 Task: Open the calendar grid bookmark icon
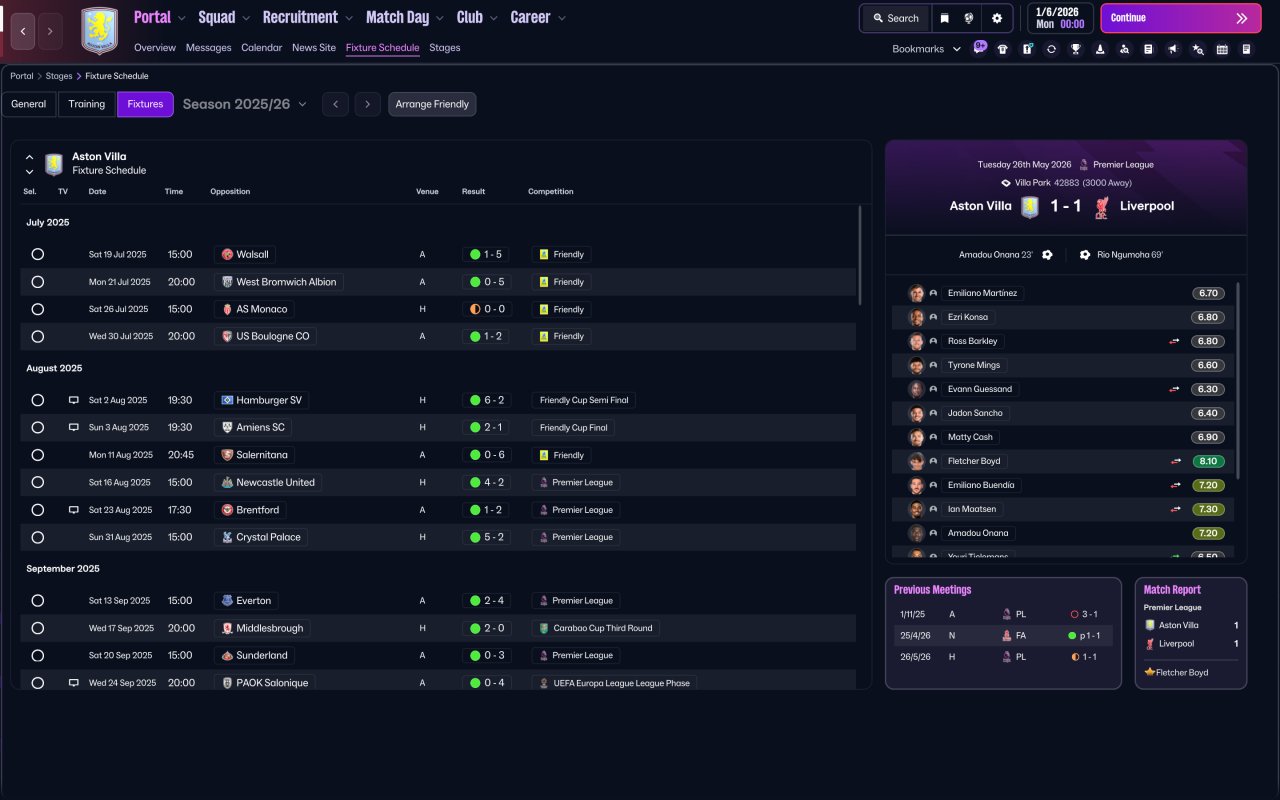coord(1222,49)
